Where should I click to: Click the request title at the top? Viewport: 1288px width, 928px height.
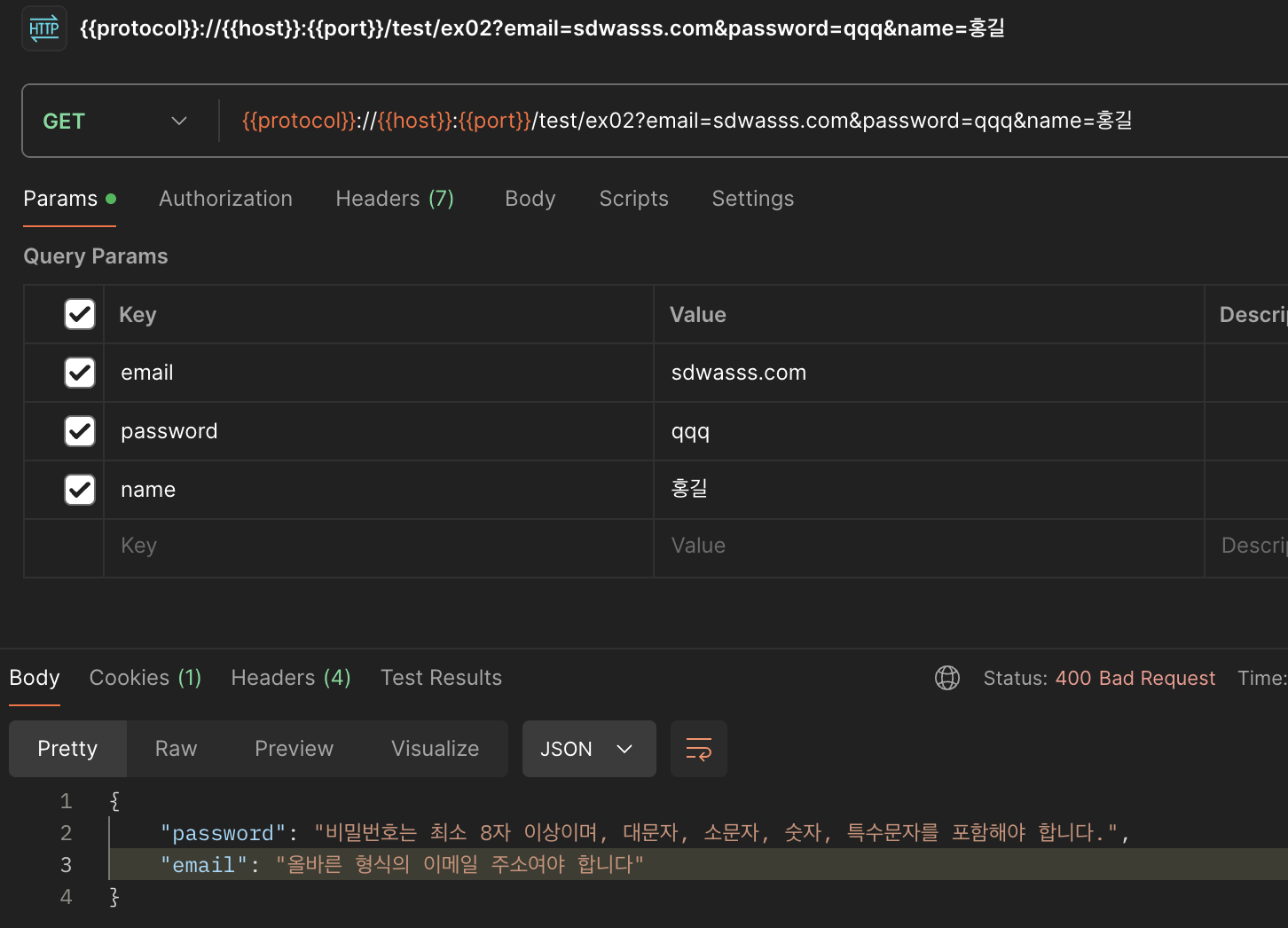pyautogui.click(x=542, y=28)
